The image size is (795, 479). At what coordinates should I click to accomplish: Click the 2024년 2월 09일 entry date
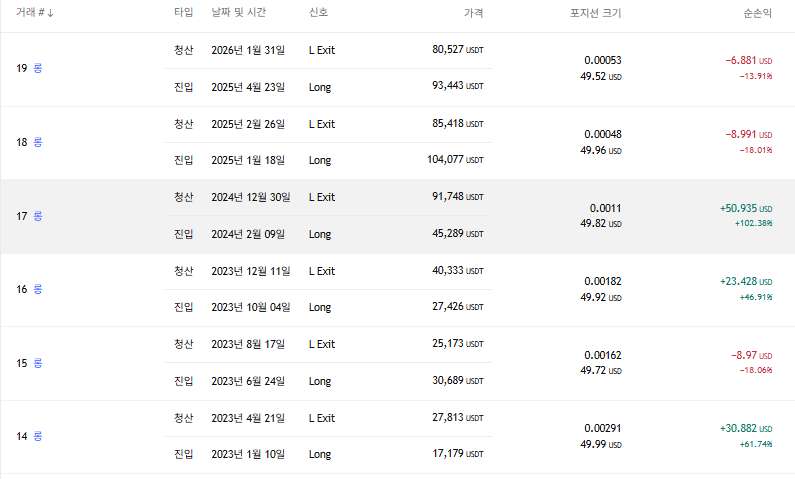(249, 234)
